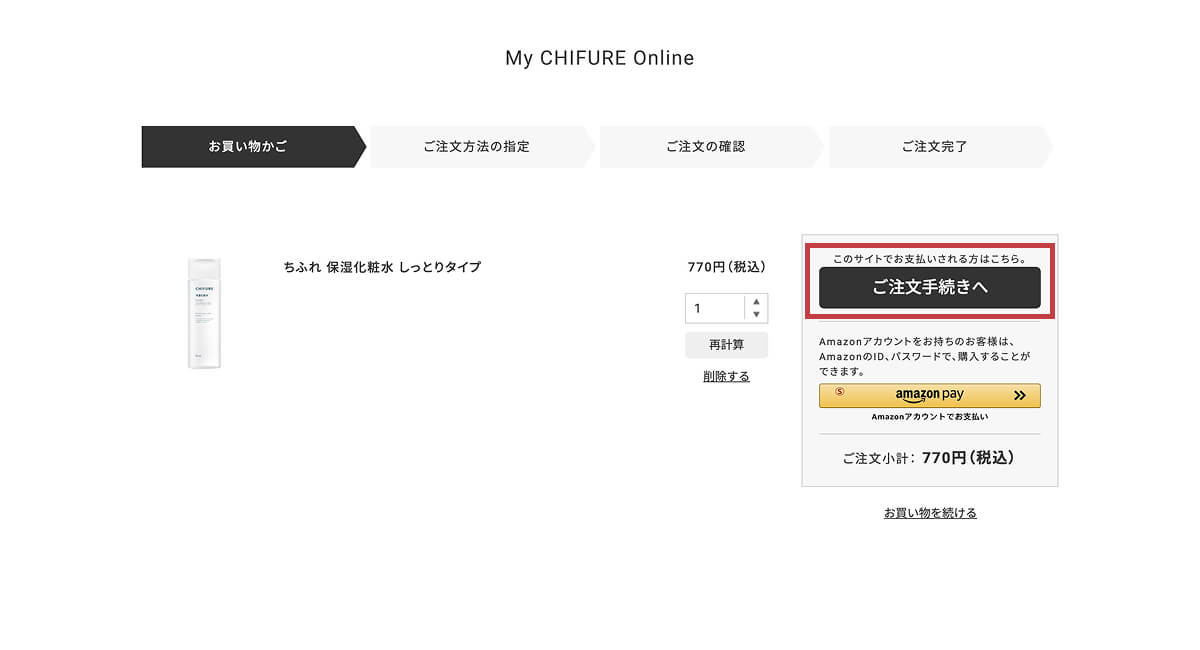Viewport: 1200px width, 650px height.
Task: Open the ちふれ 保湿化粧水 しっとりタイプ product name
Action: [x=382, y=267]
